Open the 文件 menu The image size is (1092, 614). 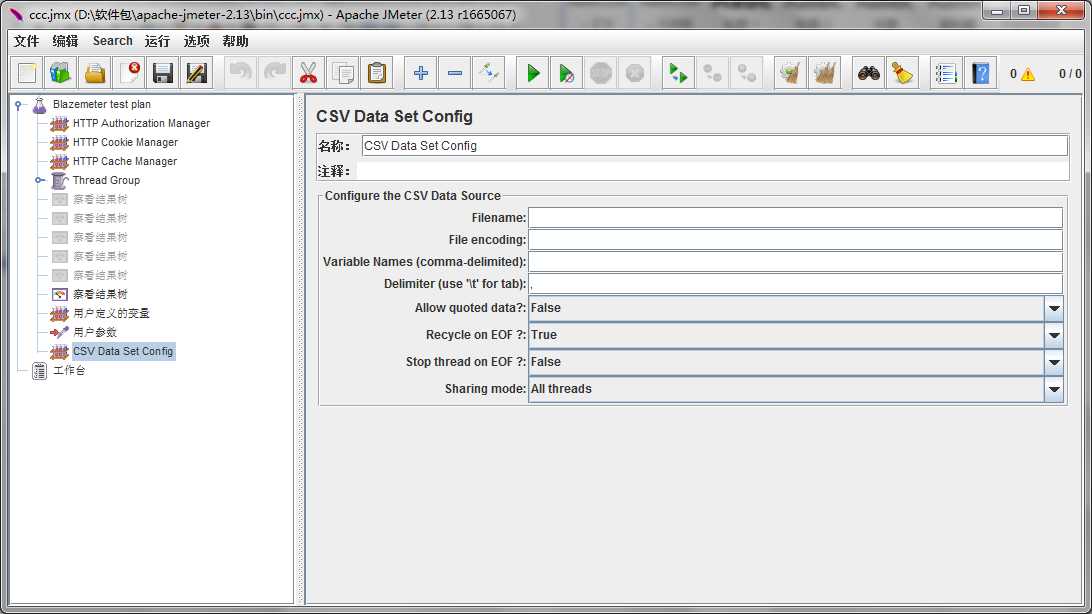26,41
